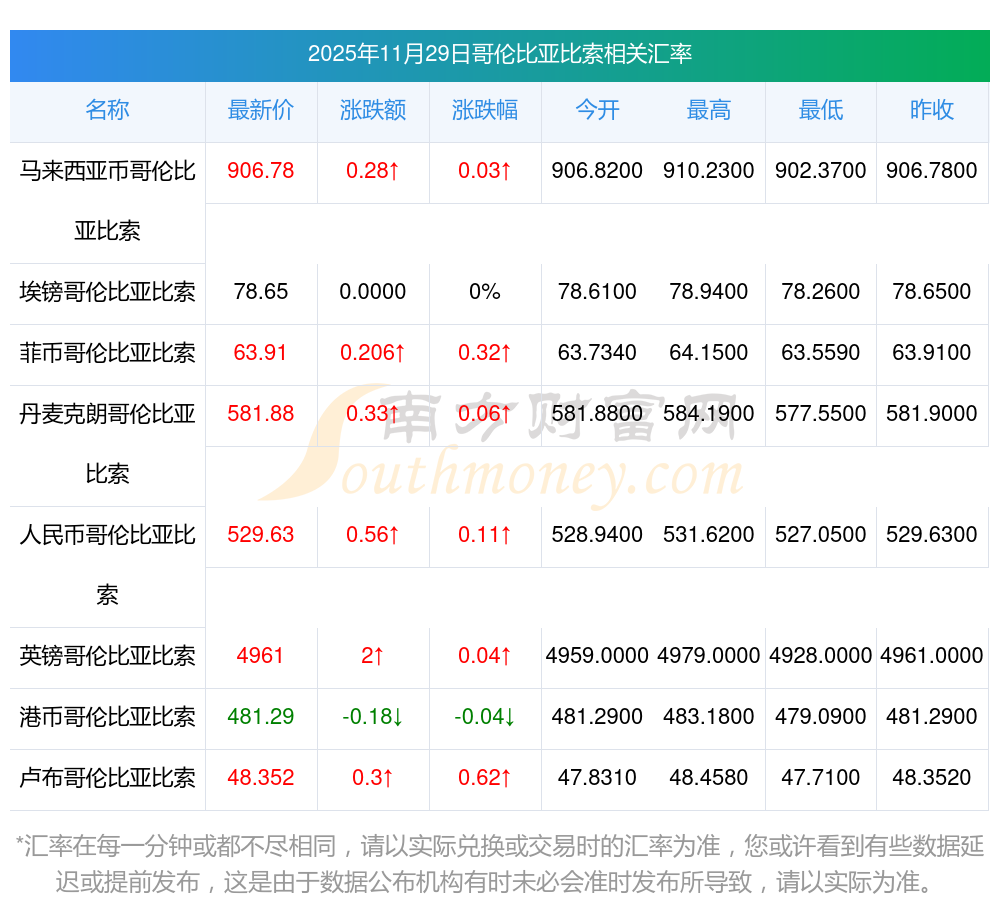Select the 最新价 column header
Image resolution: width=1000 pixels, height=913 pixels.
coord(261,111)
